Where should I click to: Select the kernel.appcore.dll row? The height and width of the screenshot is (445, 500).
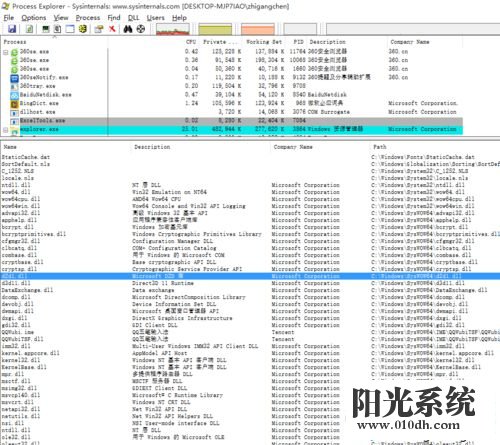[x=250, y=353]
